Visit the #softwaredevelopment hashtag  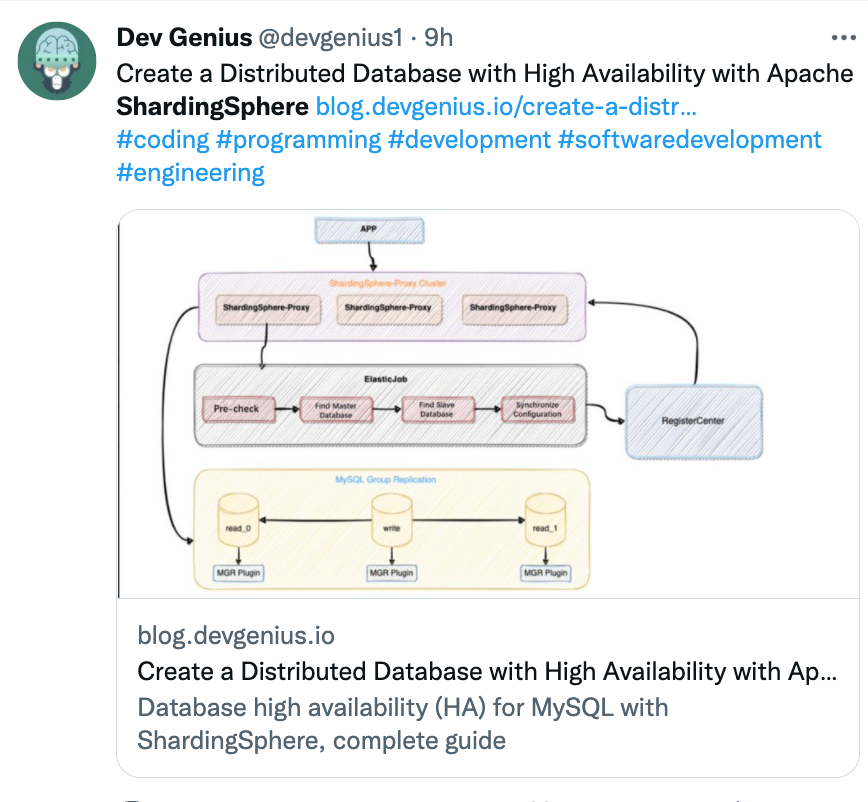pos(690,139)
